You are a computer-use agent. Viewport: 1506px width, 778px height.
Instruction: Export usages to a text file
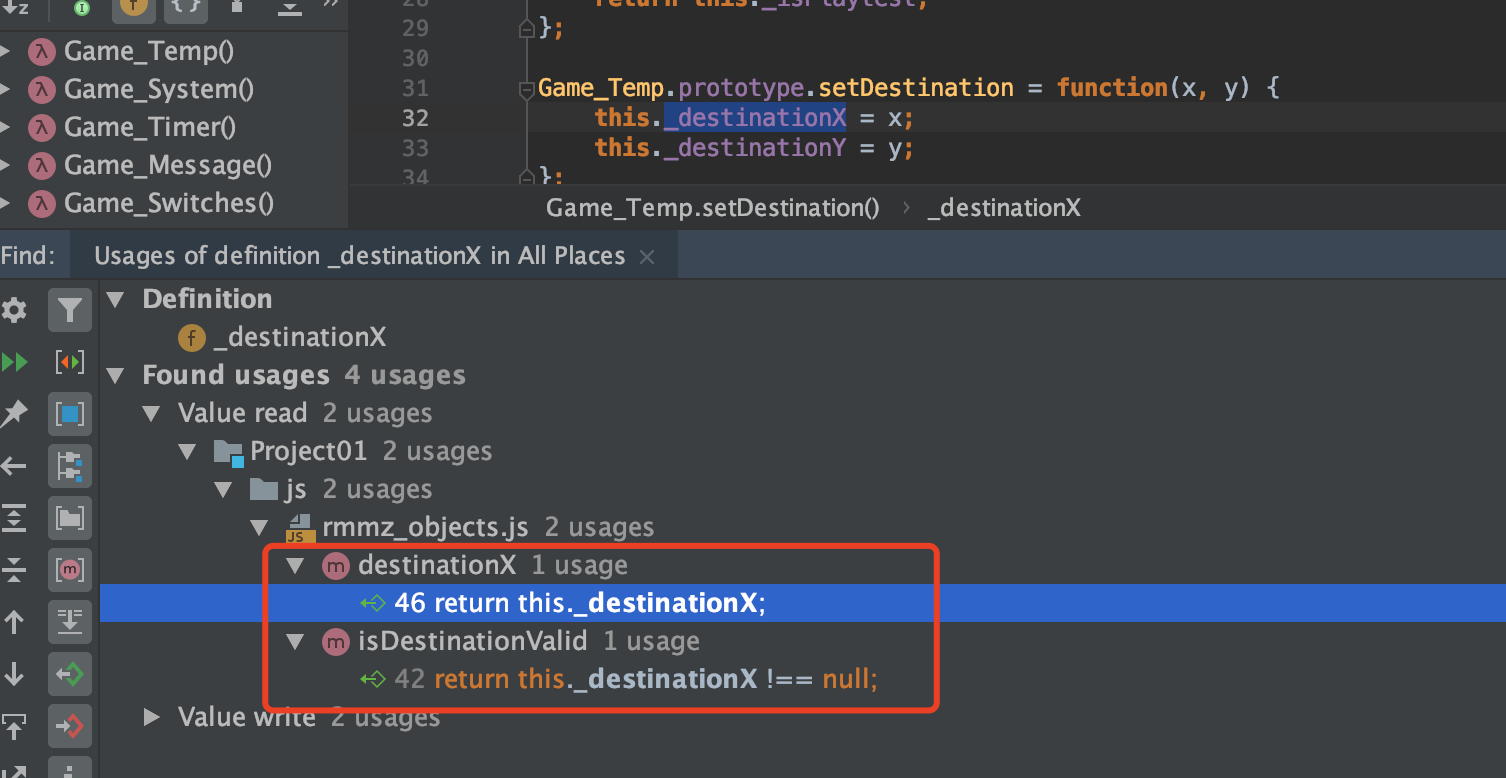(x=14, y=726)
